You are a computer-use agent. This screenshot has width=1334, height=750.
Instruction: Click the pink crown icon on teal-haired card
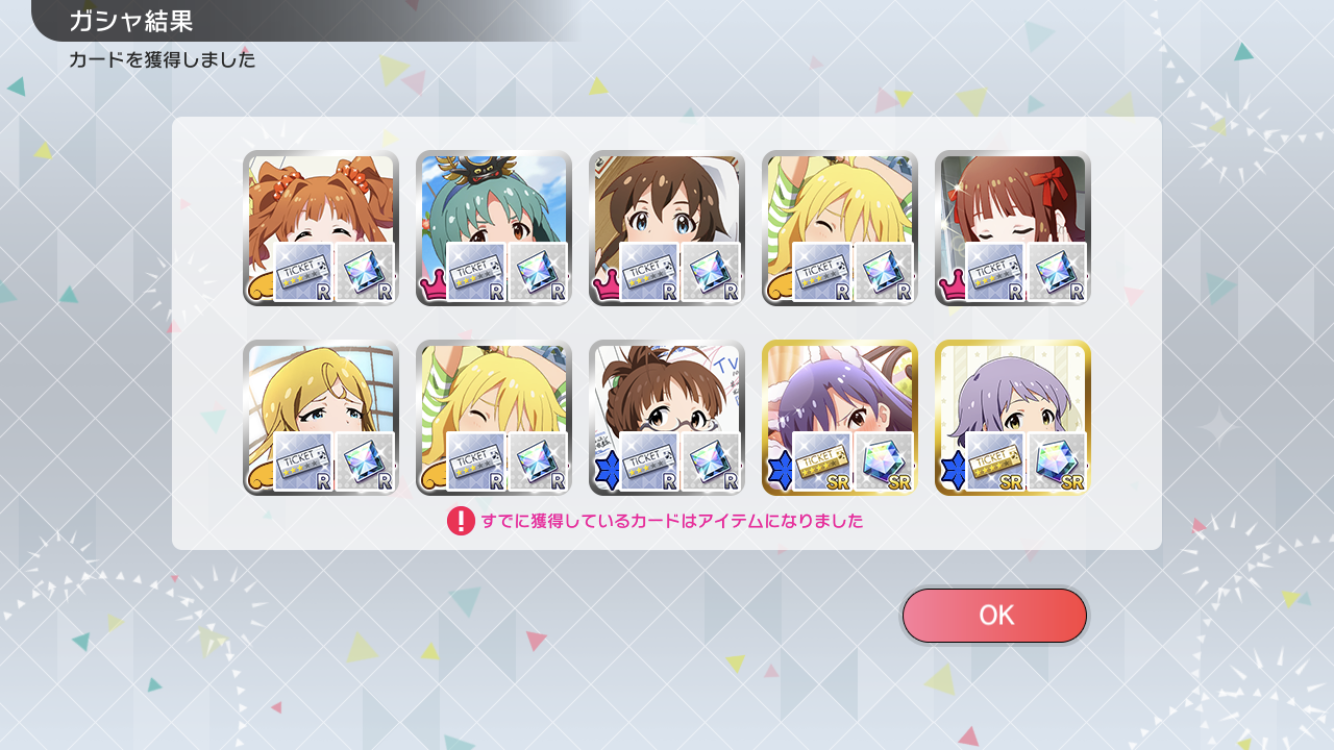(434, 288)
